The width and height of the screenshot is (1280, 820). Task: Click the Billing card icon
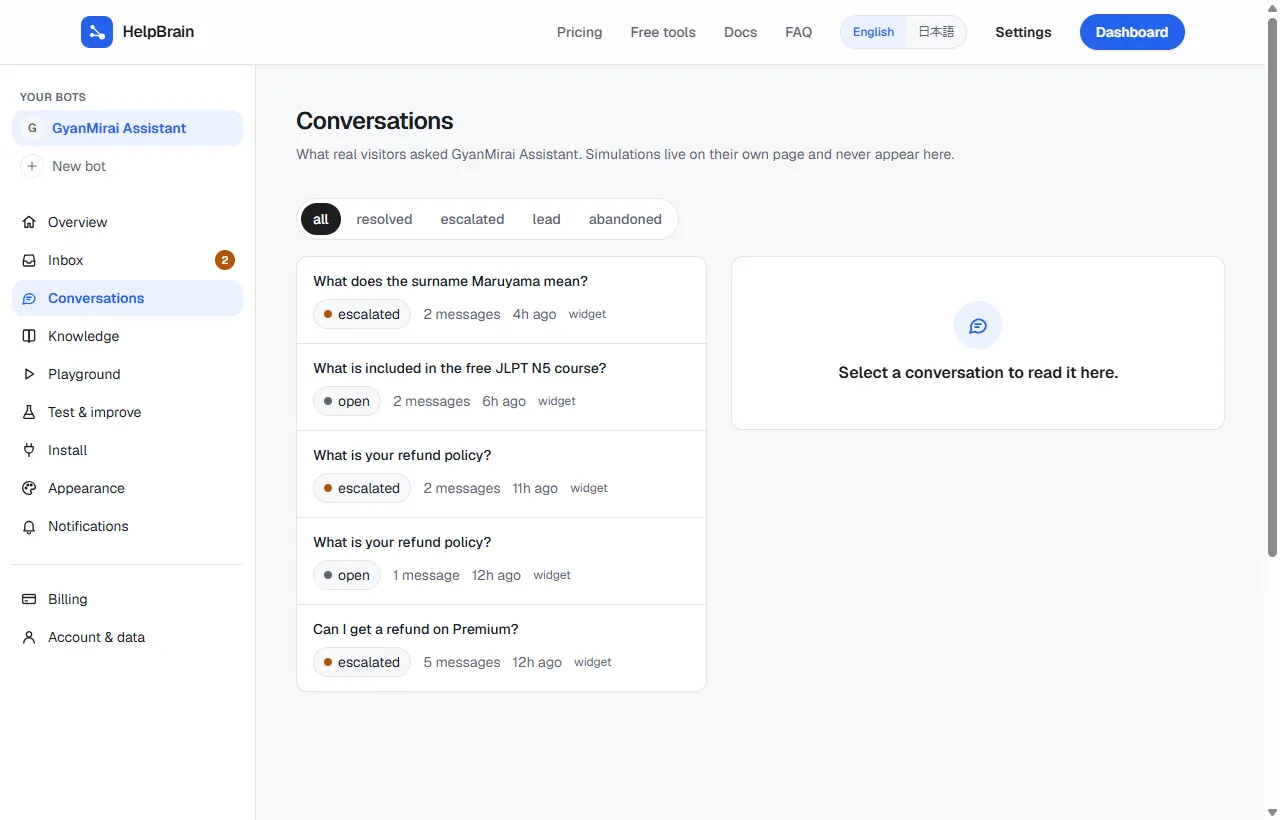point(29,599)
